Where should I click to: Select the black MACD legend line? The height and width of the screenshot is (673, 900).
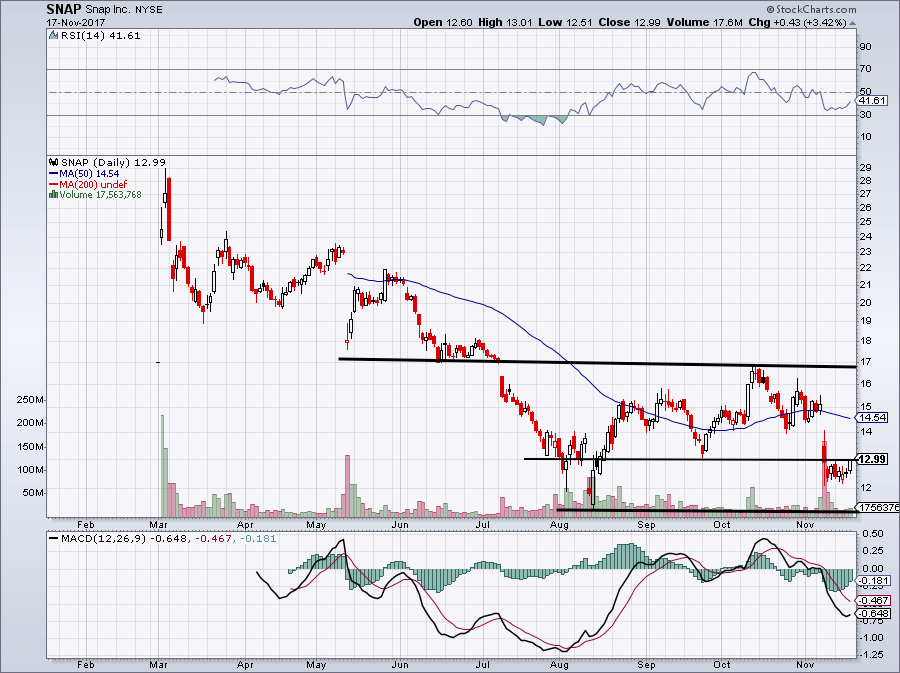point(54,539)
